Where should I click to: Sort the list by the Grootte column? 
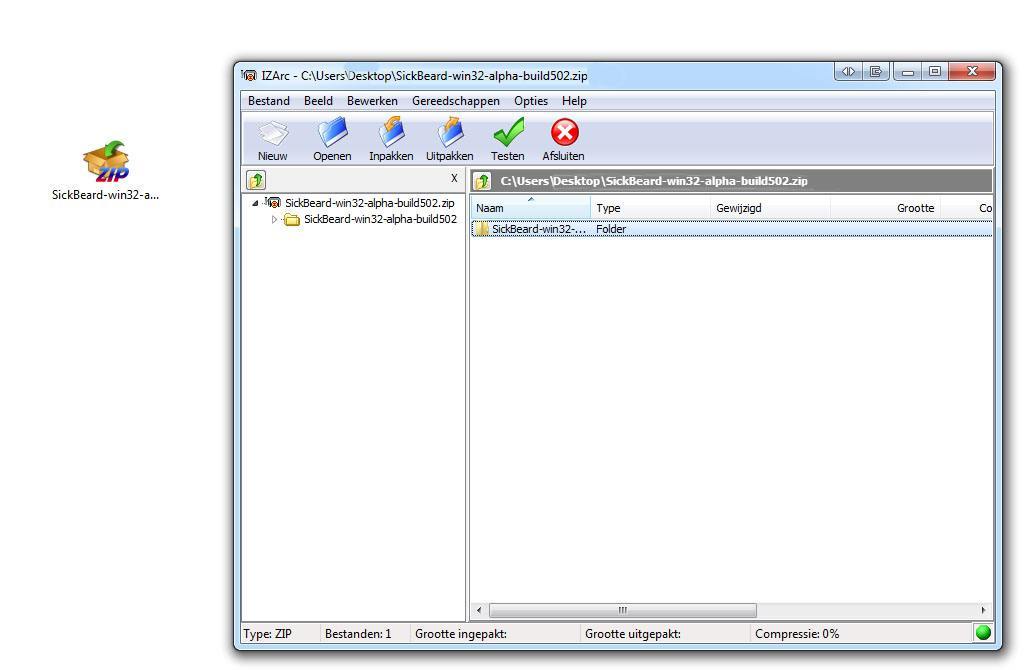886,208
